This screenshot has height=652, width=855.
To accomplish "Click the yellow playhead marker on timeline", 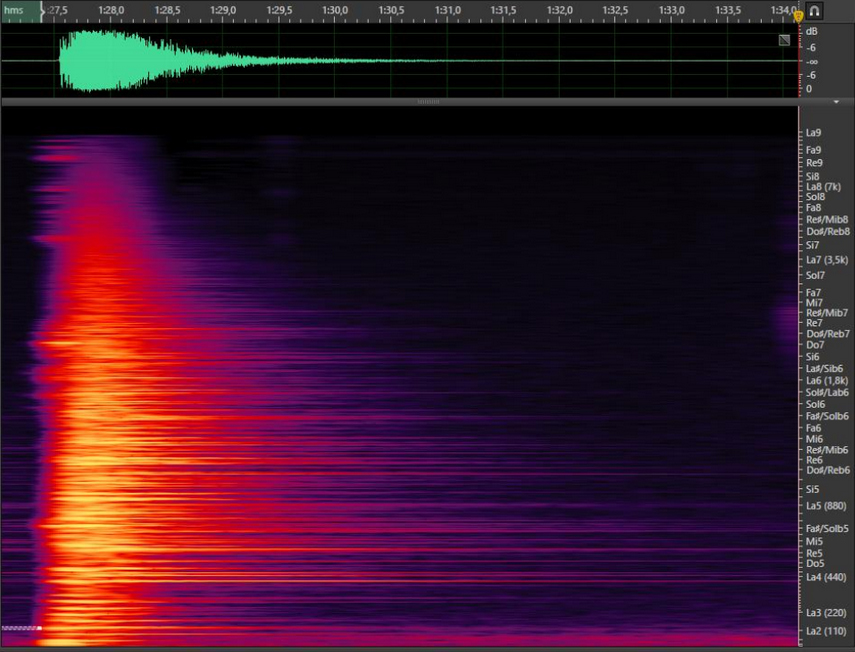I will tap(798, 15).
